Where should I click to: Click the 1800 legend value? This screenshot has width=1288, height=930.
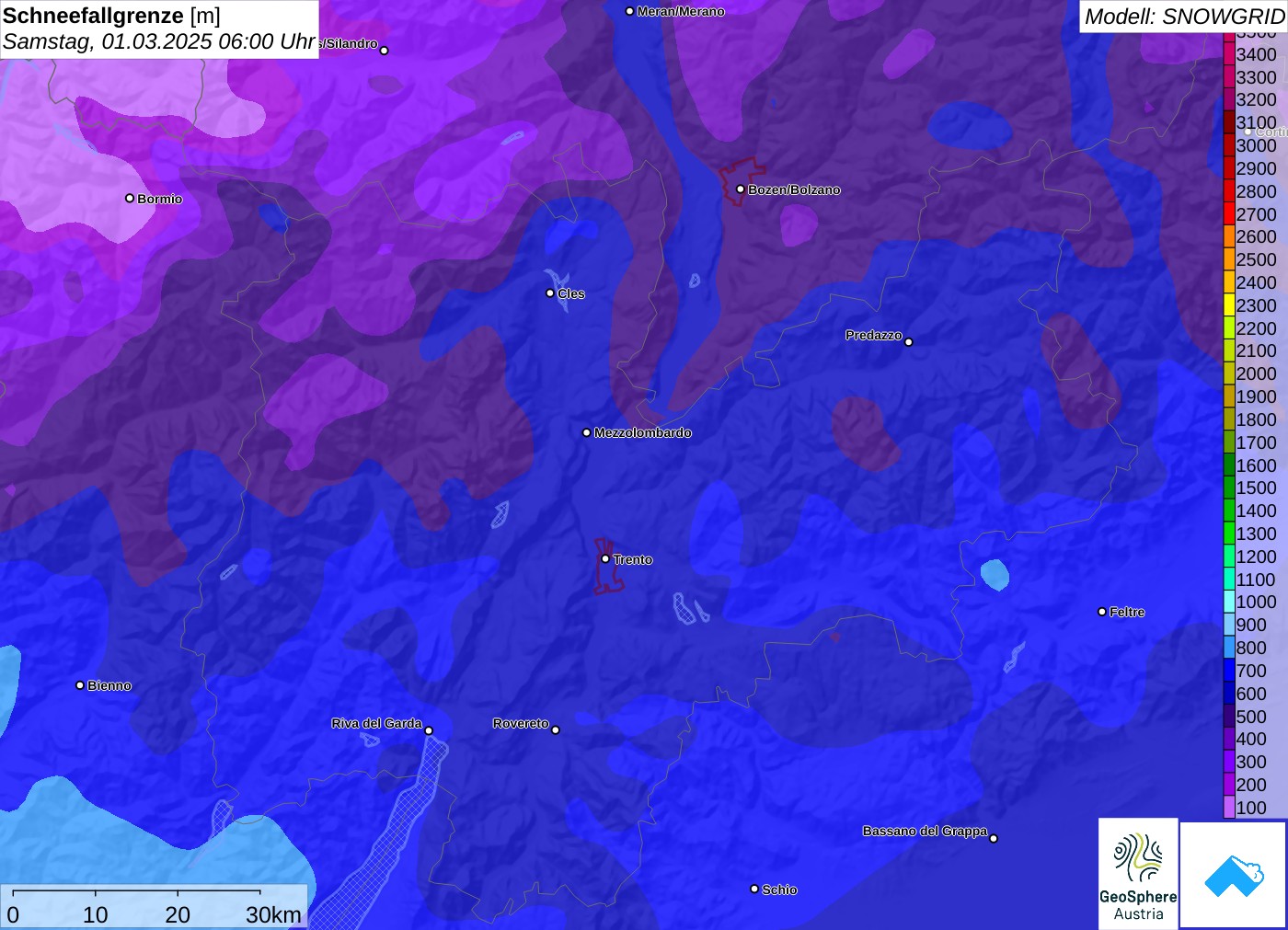point(1256,419)
